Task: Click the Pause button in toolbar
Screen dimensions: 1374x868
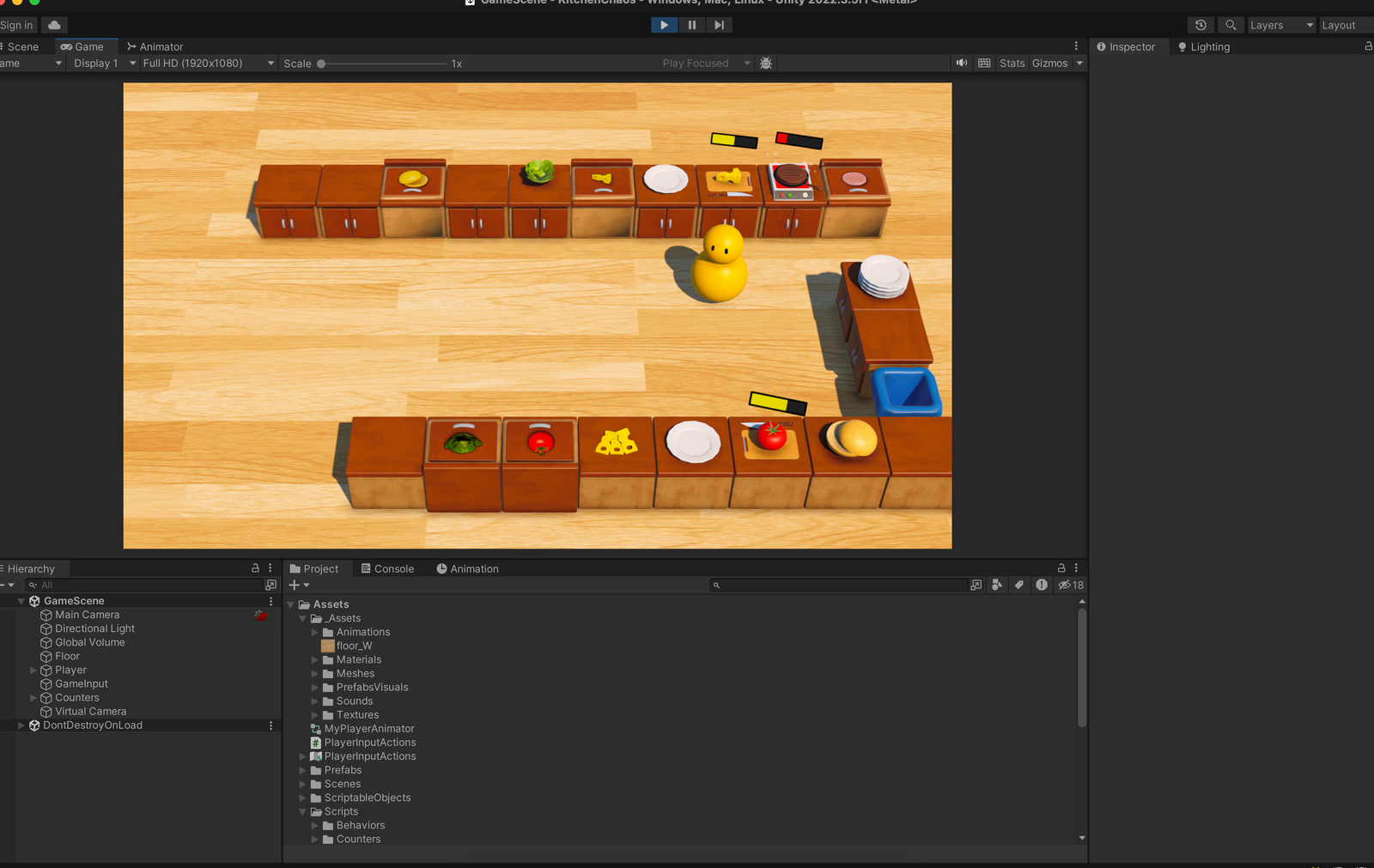Action: [x=692, y=25]
